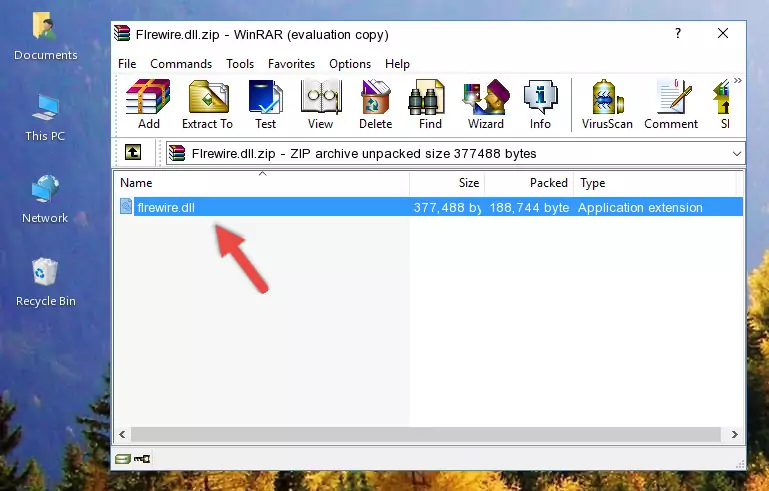769x491 pixels.
Task: Open the Recycle Bin desktop icon
Action: pyautogui.click(x=45, y=282)
